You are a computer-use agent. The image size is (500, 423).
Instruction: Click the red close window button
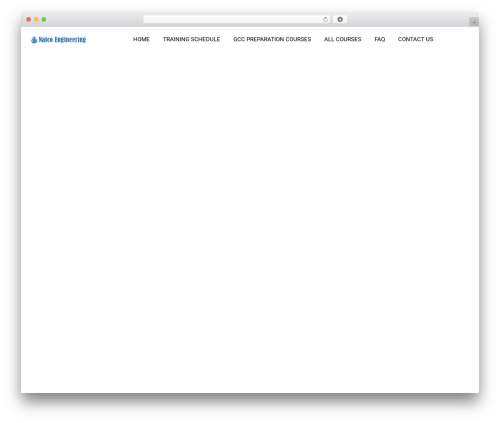(29, 20)
